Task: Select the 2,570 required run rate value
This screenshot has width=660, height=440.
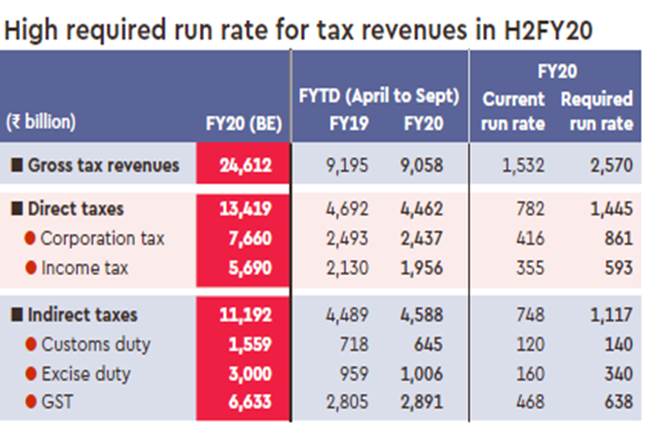Action: coord(609,165)
